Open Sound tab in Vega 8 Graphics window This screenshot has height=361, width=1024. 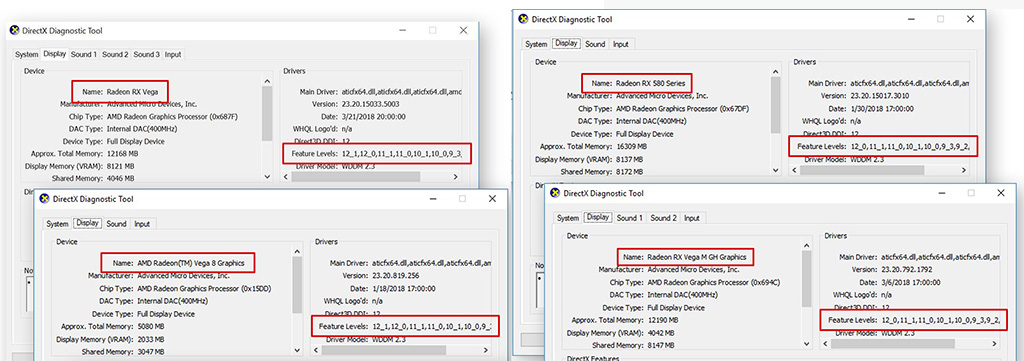116,224
